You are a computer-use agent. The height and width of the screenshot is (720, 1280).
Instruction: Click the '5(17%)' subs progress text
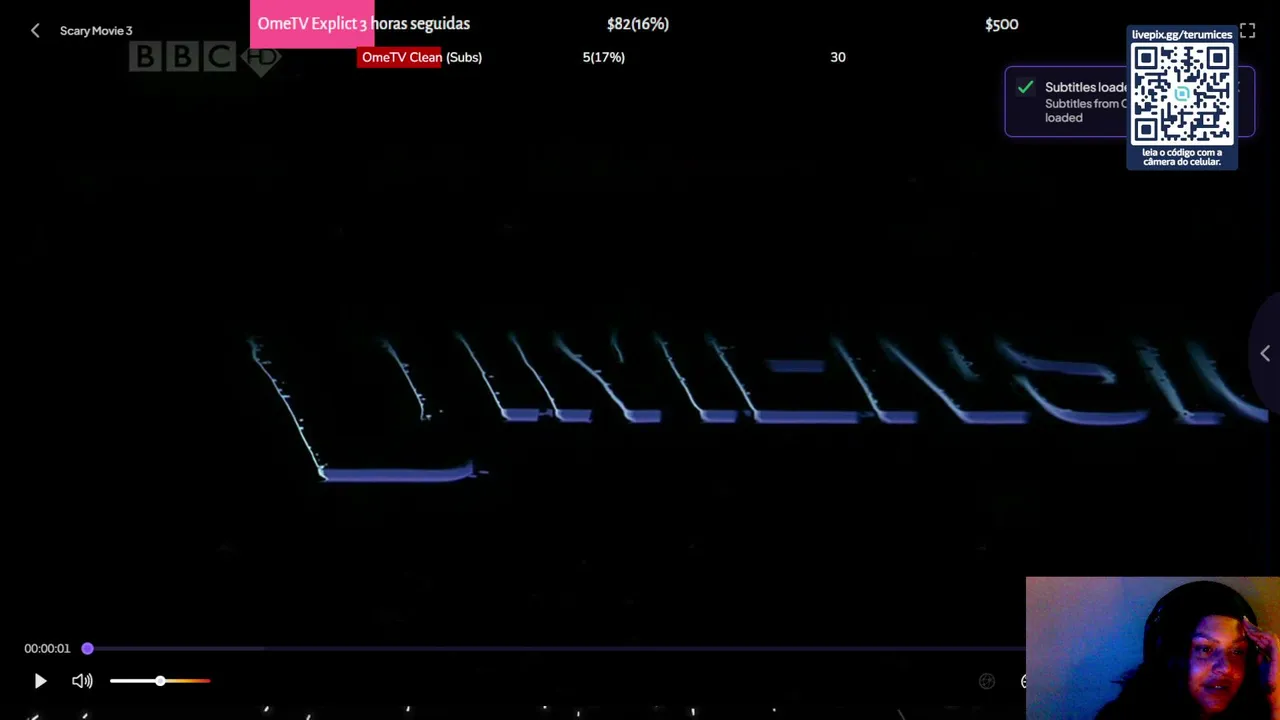coord(604,57)
